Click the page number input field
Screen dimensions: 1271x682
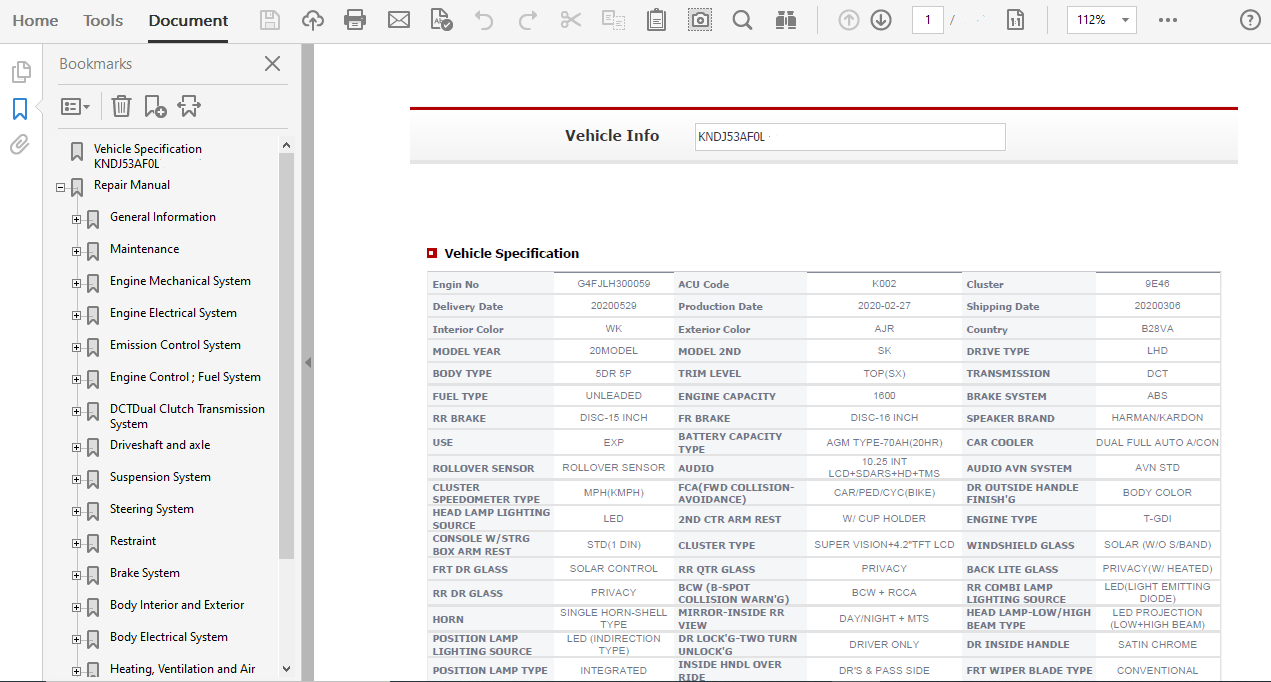[927, 20]
